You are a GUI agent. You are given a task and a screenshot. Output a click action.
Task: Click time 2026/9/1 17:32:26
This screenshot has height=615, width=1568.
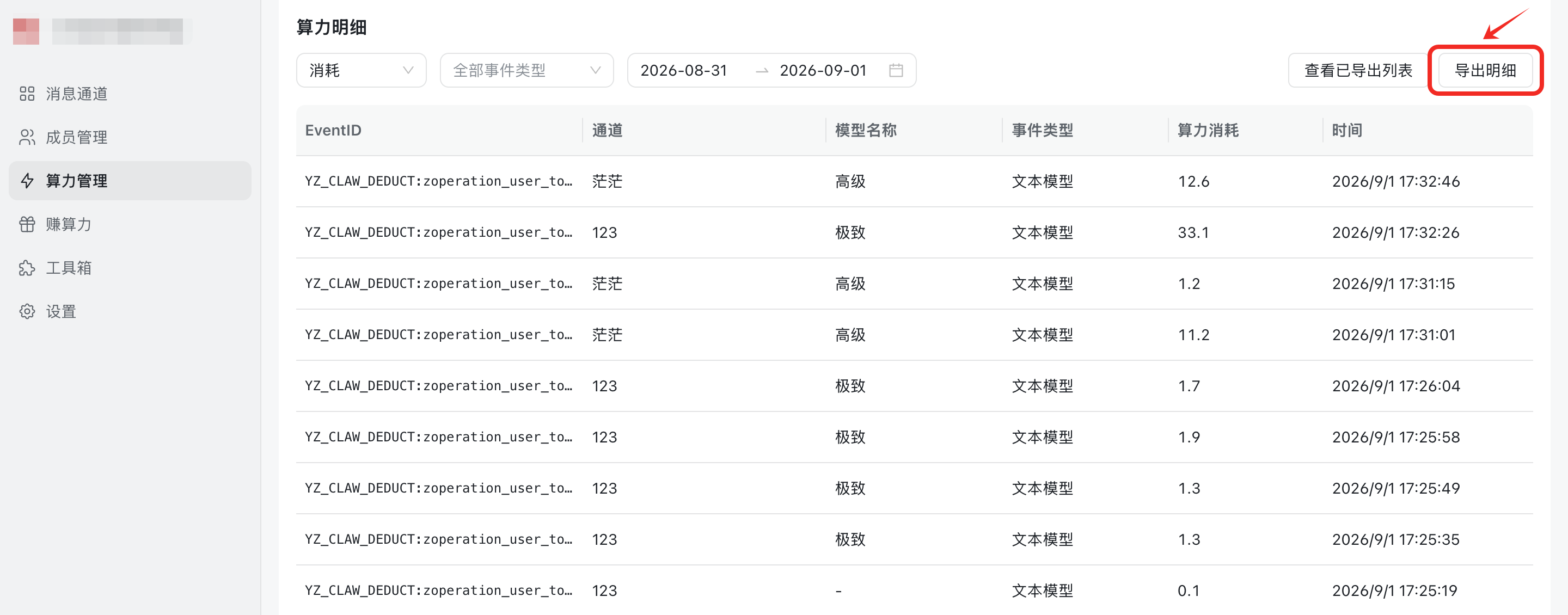(1395, 232)
